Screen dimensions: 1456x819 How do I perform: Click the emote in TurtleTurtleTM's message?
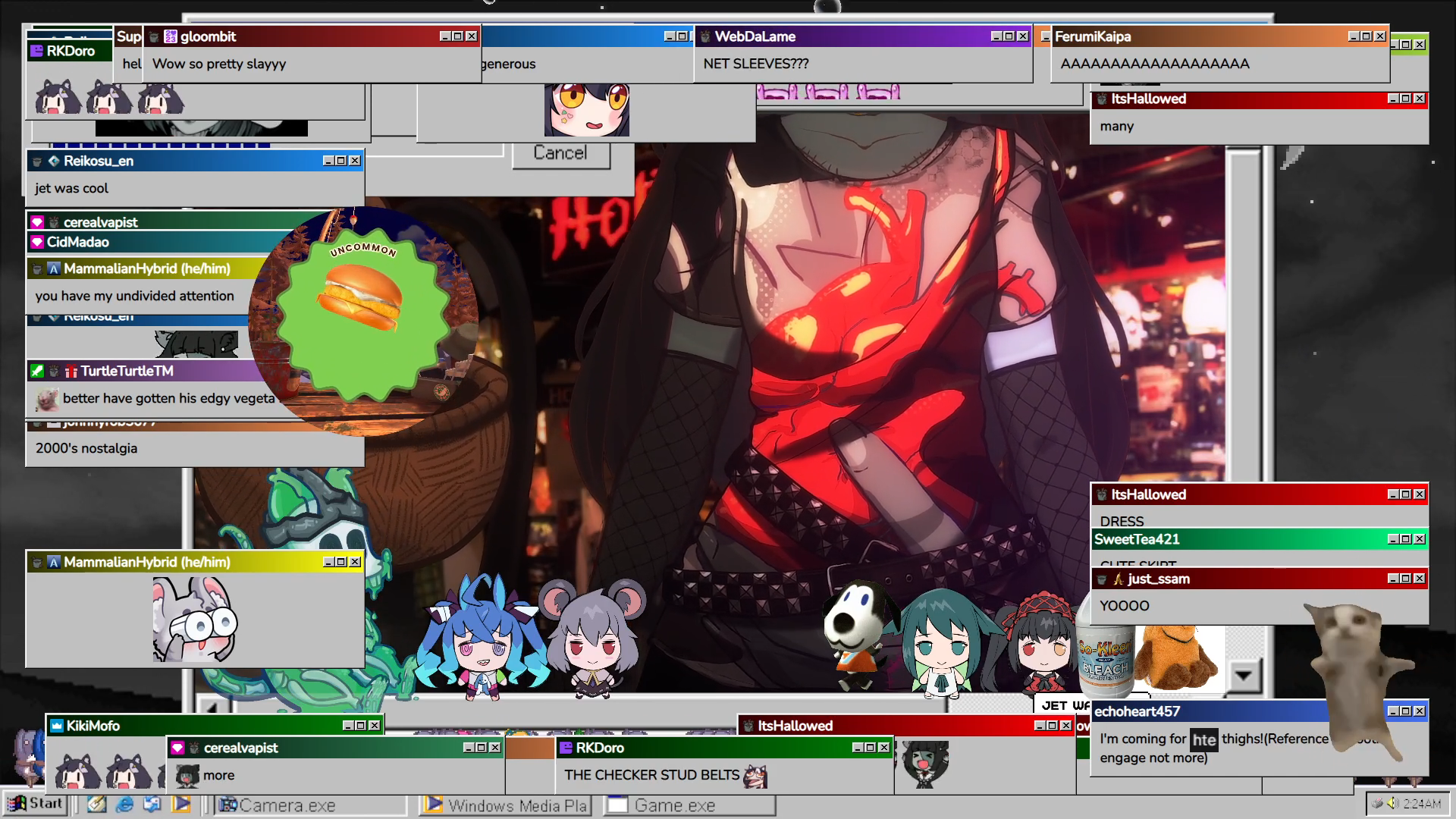pyautogui.click(x=47, y=398)
